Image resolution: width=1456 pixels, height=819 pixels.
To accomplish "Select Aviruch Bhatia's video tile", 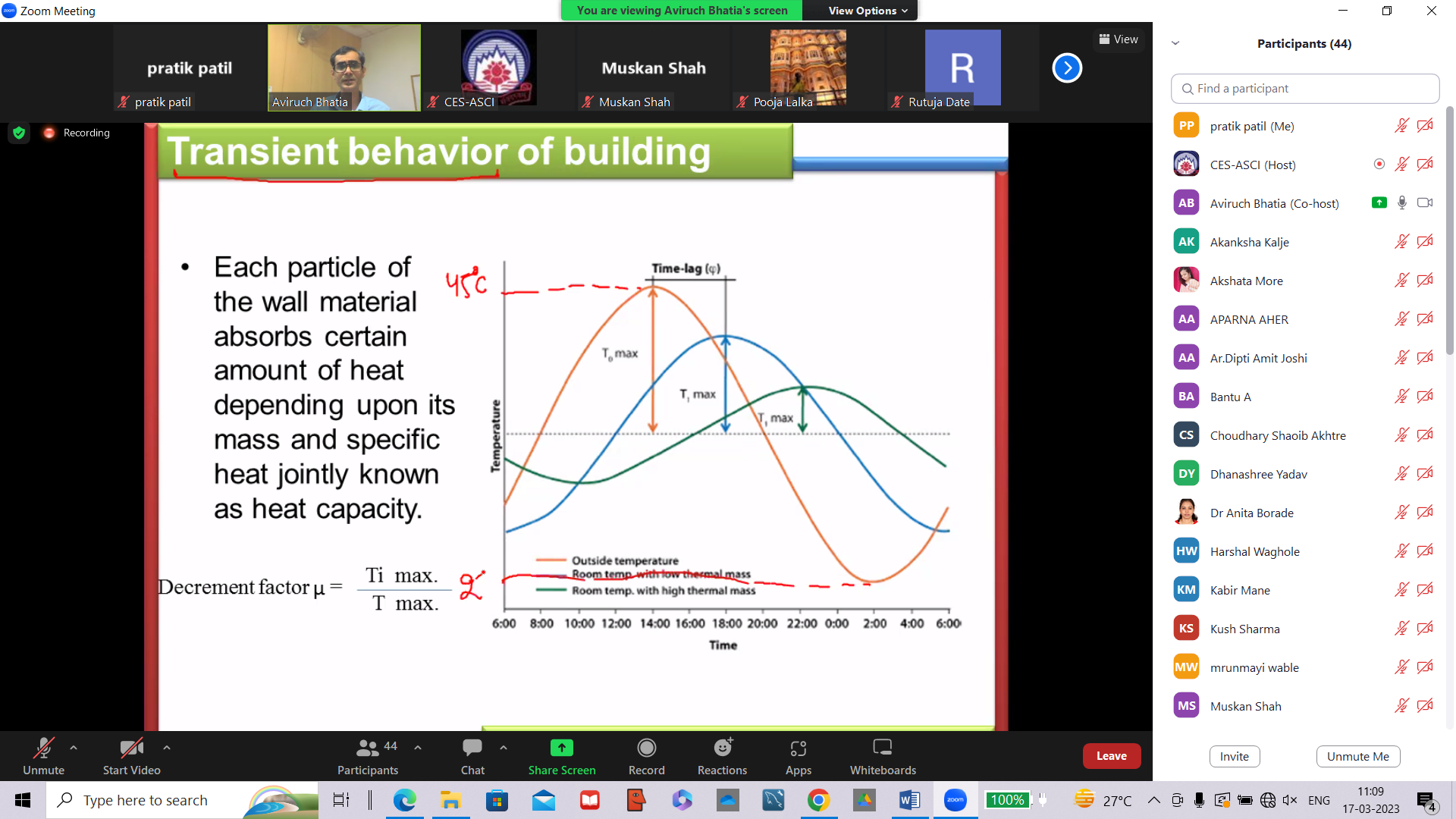I will (x=344, y=67).
